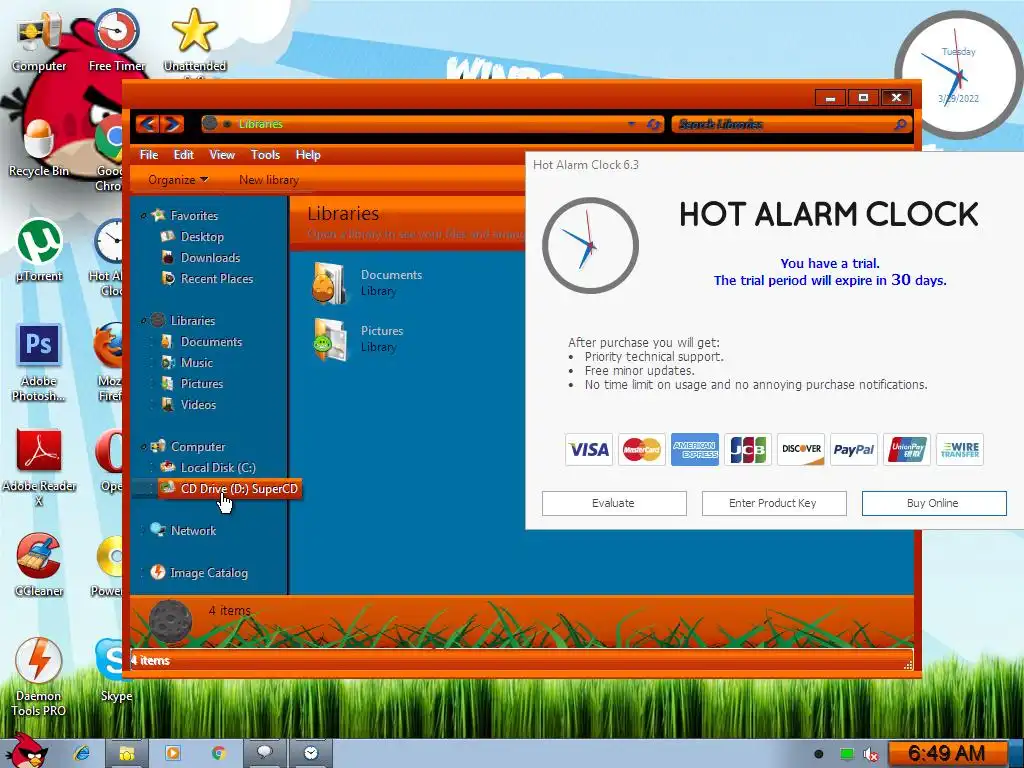
Task: Open Internet Explorer on the taskbar
Action: pyautogui.click(x=82, y=753)
